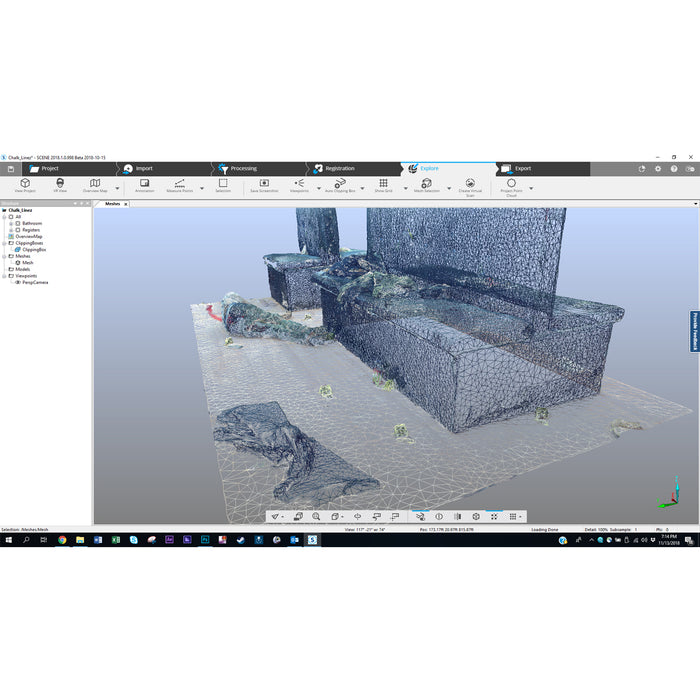Click the wireframe sphere icon in the bottom toolbar
The width and height of the screenshot is (700, 700).
pos(476,517)
